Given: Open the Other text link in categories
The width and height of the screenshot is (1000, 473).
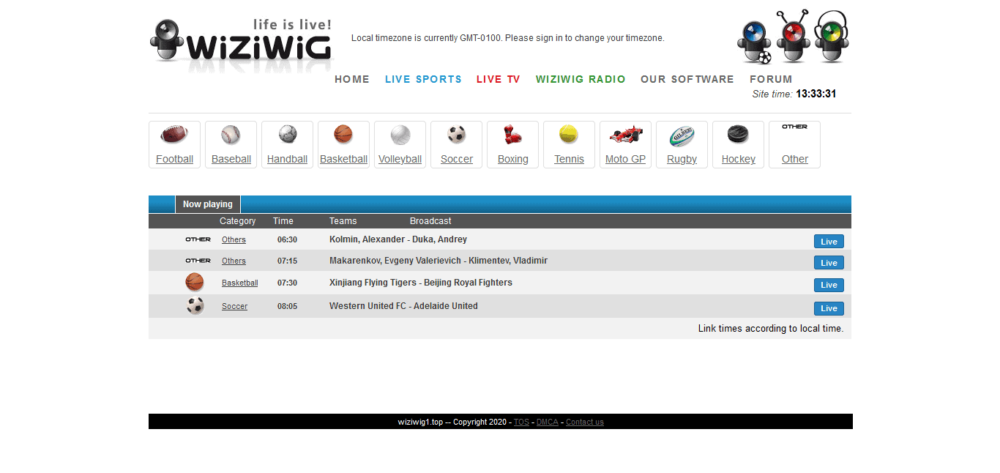Looking at the screenshot, I should tap(795, 159).
